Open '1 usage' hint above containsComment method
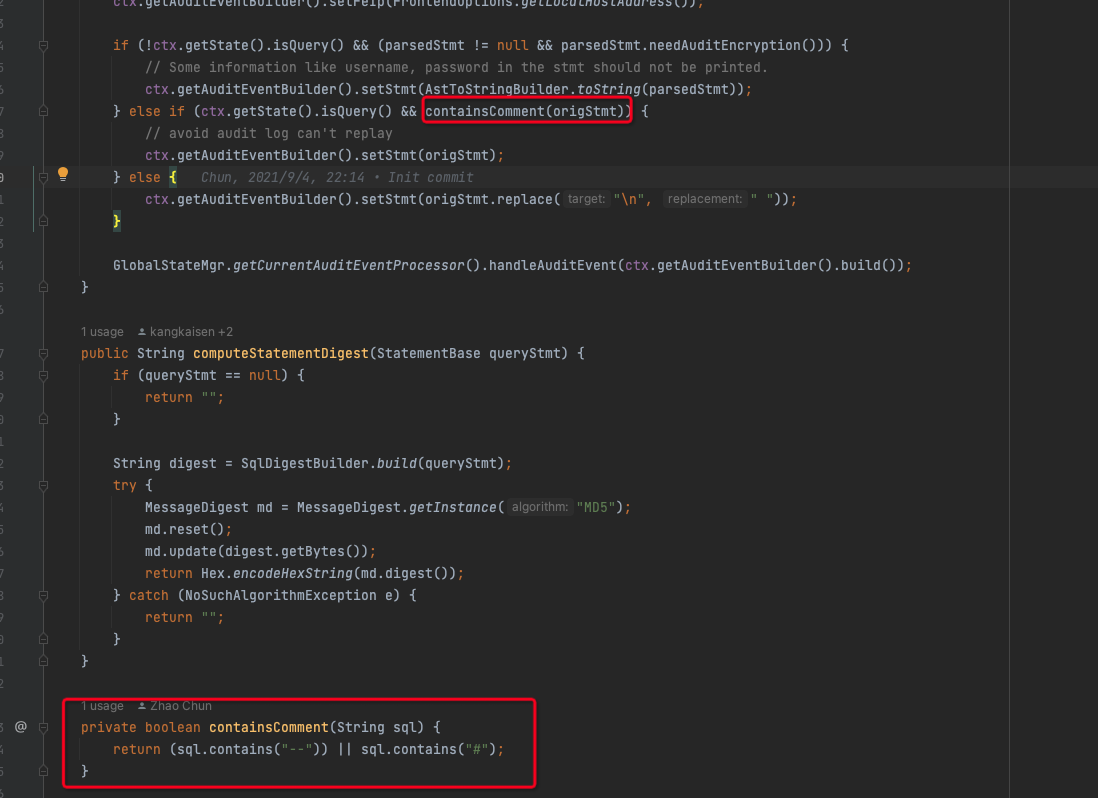 102,706
